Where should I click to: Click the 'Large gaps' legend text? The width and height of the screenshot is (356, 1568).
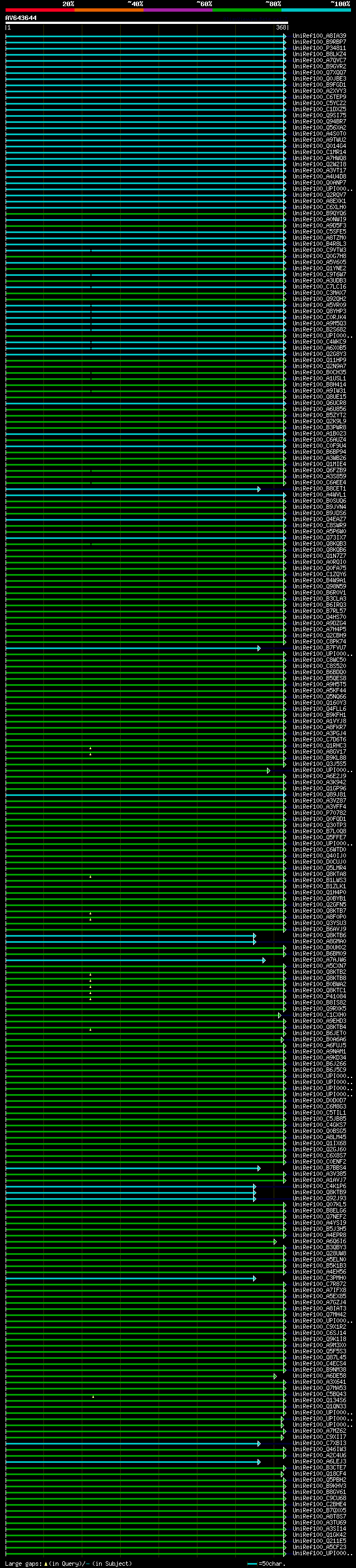23,1563
